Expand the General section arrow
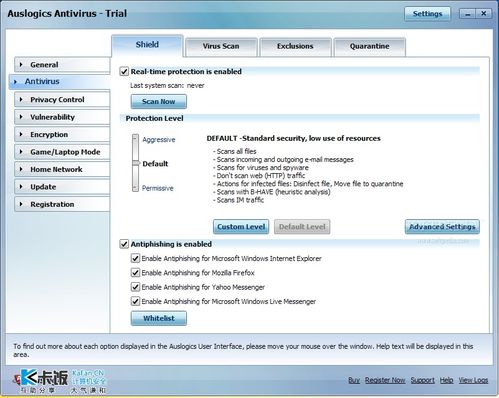Screen dimensions: 499x398 21,64
